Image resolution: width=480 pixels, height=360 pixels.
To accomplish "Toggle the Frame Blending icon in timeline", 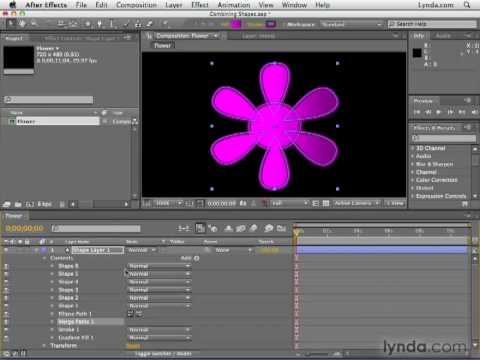I will [x=241, y=228].
